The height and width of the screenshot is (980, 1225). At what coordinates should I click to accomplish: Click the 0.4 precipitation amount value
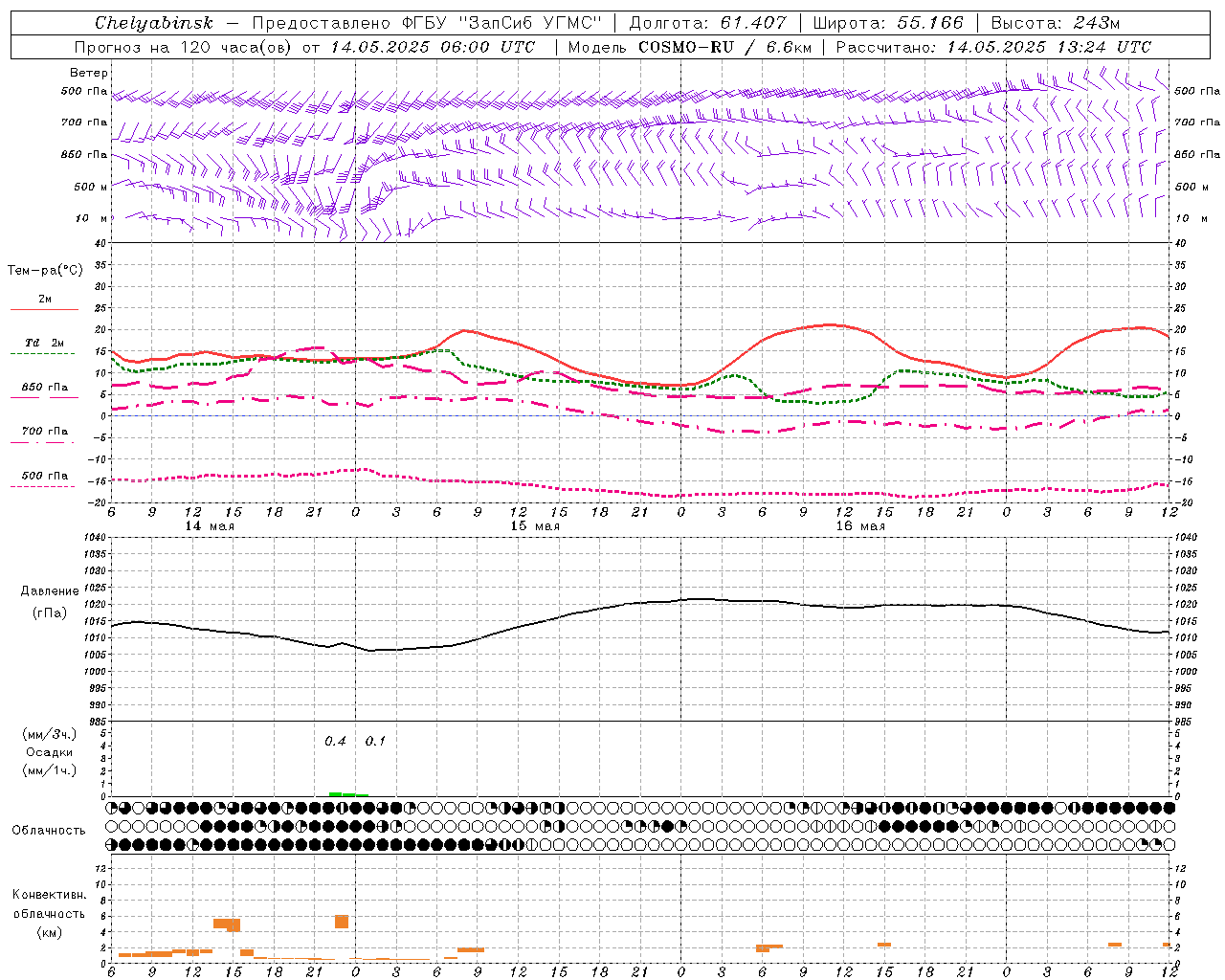335,742
